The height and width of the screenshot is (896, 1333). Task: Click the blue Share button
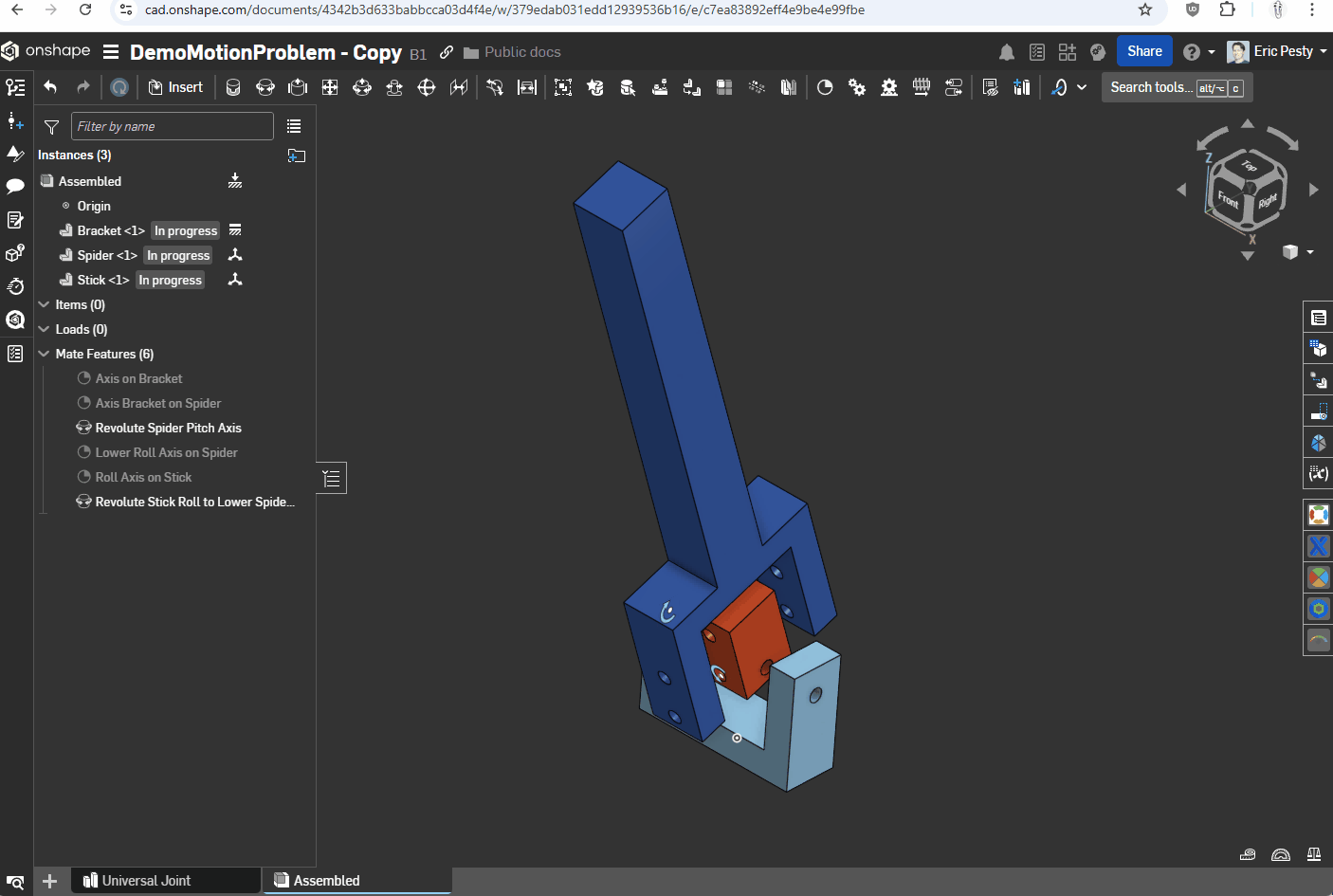tap(1144, 51)
